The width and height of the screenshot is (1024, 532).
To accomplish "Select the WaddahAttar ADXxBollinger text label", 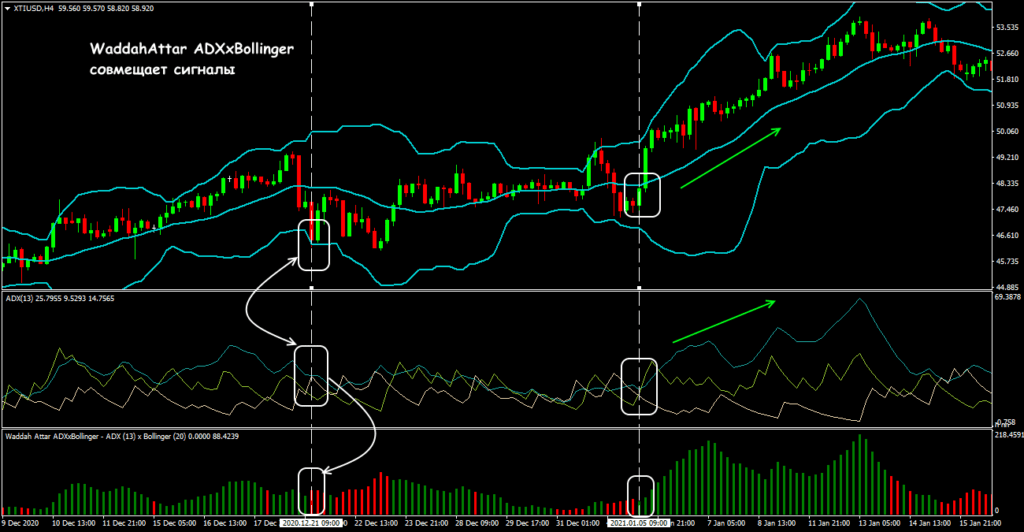I will [187, 48].
